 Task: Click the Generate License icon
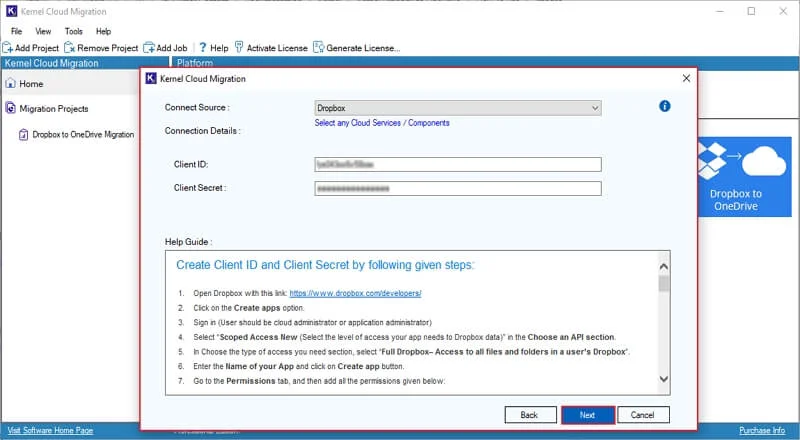pos(318,47)
